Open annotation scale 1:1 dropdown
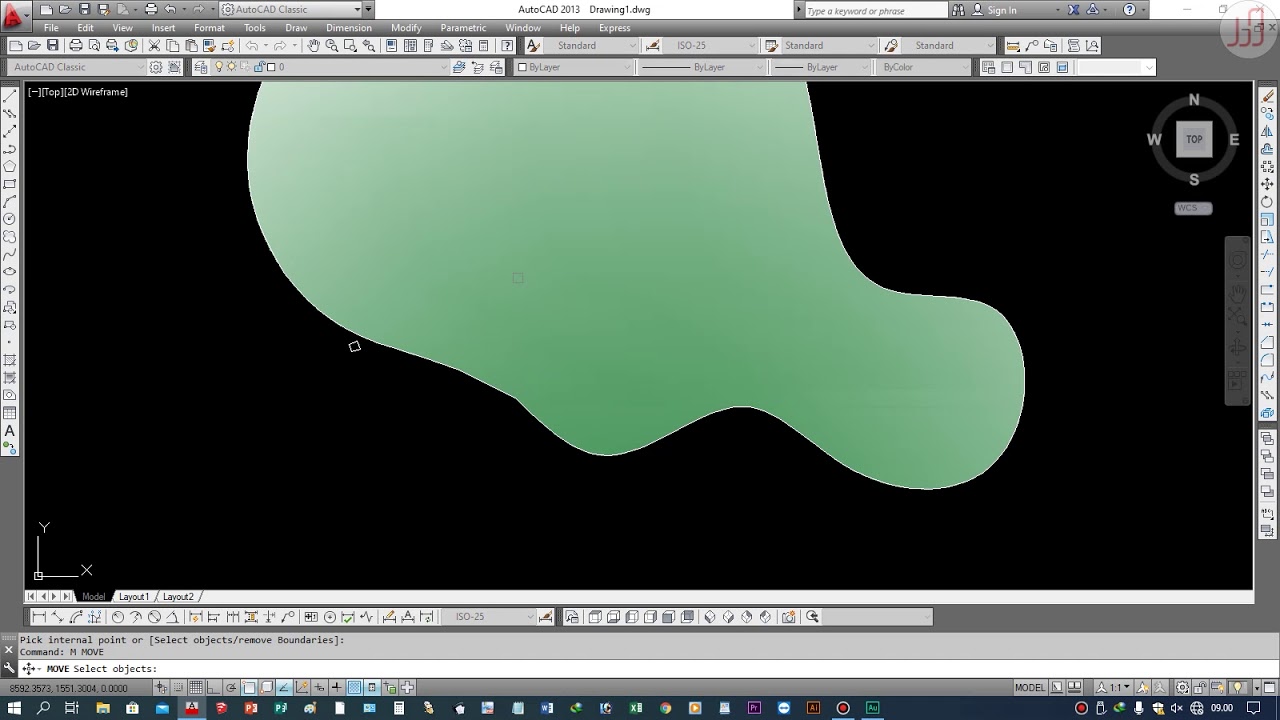 point(1112,687)
